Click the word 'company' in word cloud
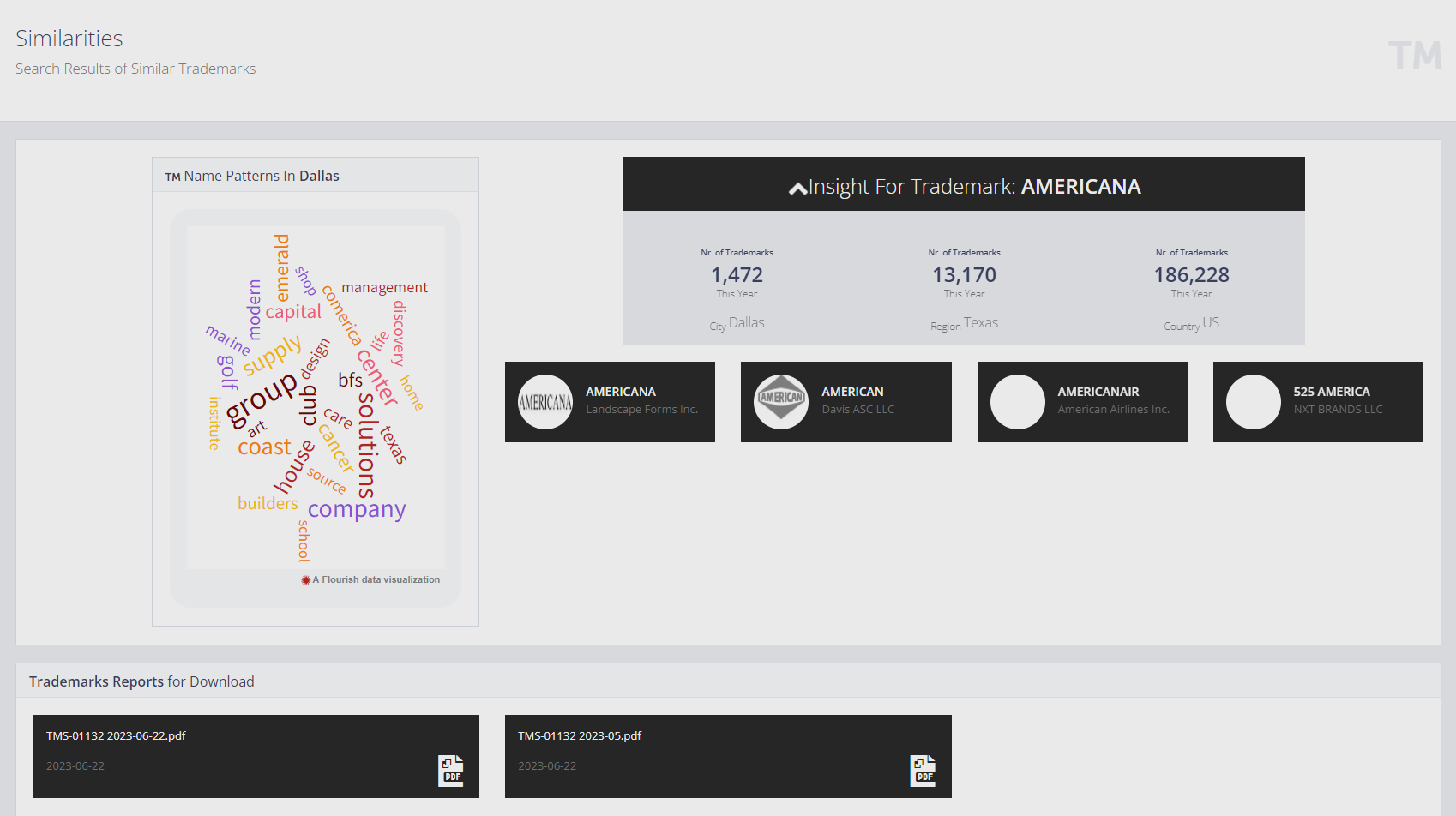Viewport: 1456px width, 816px height. [357, 509]
